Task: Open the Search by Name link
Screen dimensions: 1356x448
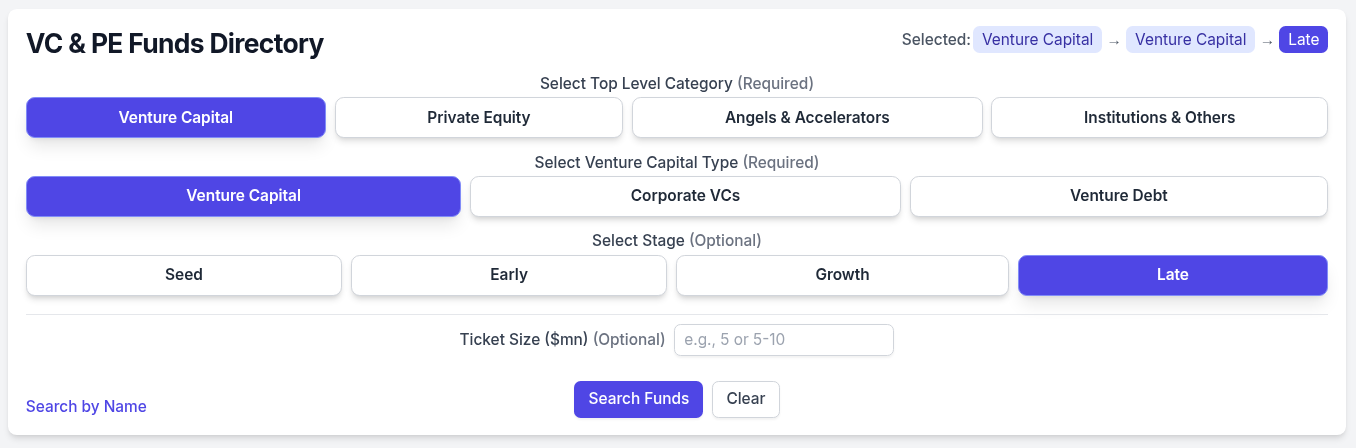Action: coord(86,406)
